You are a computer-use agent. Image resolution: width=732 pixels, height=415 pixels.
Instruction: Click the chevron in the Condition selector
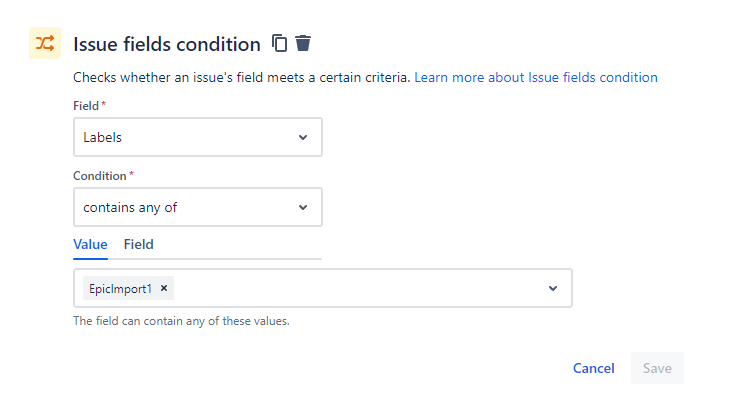click(x=303, y=208)
